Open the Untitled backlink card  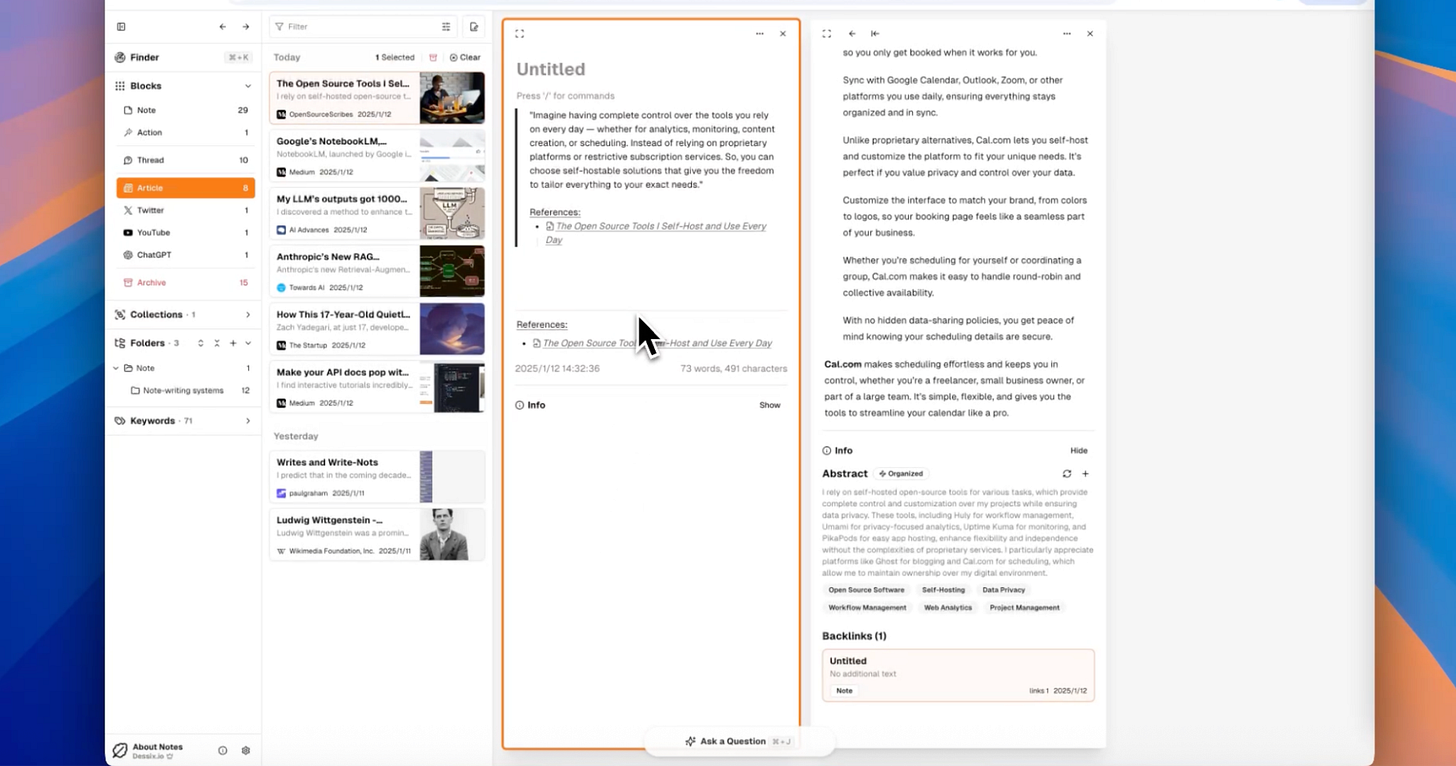pos(958,675)
